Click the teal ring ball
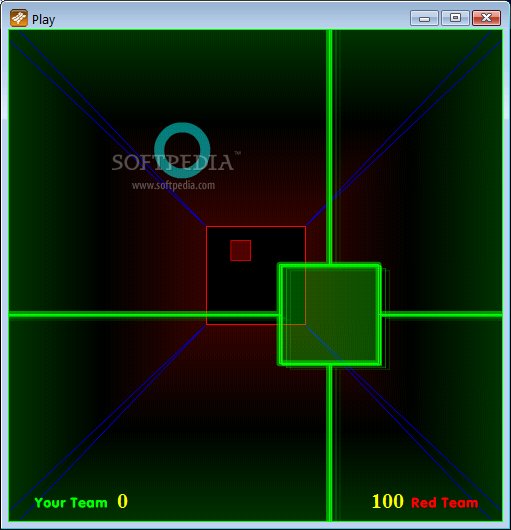 pos(182,150)
